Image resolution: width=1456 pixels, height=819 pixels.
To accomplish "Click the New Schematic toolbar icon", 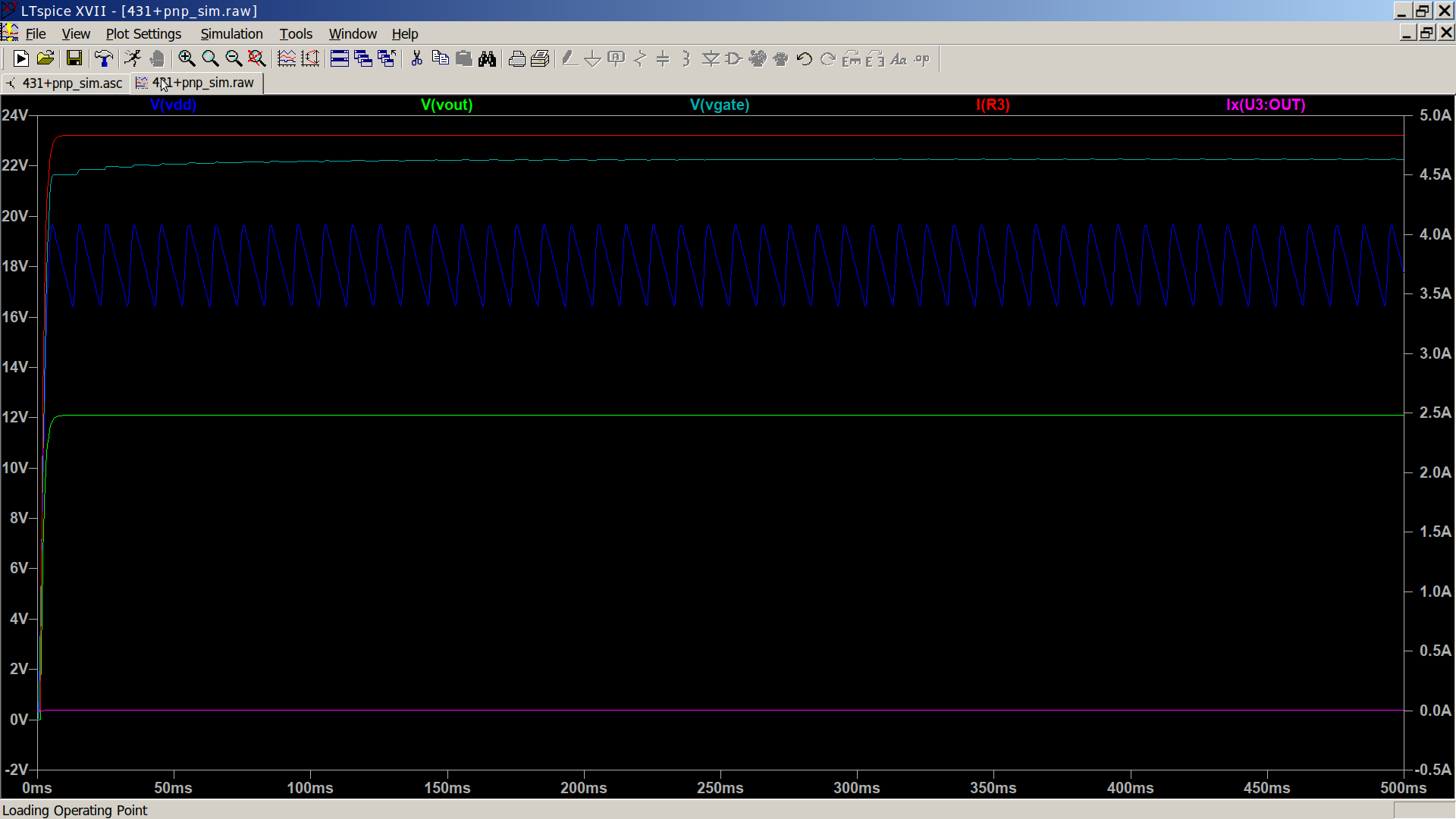I will coord(21,58).
